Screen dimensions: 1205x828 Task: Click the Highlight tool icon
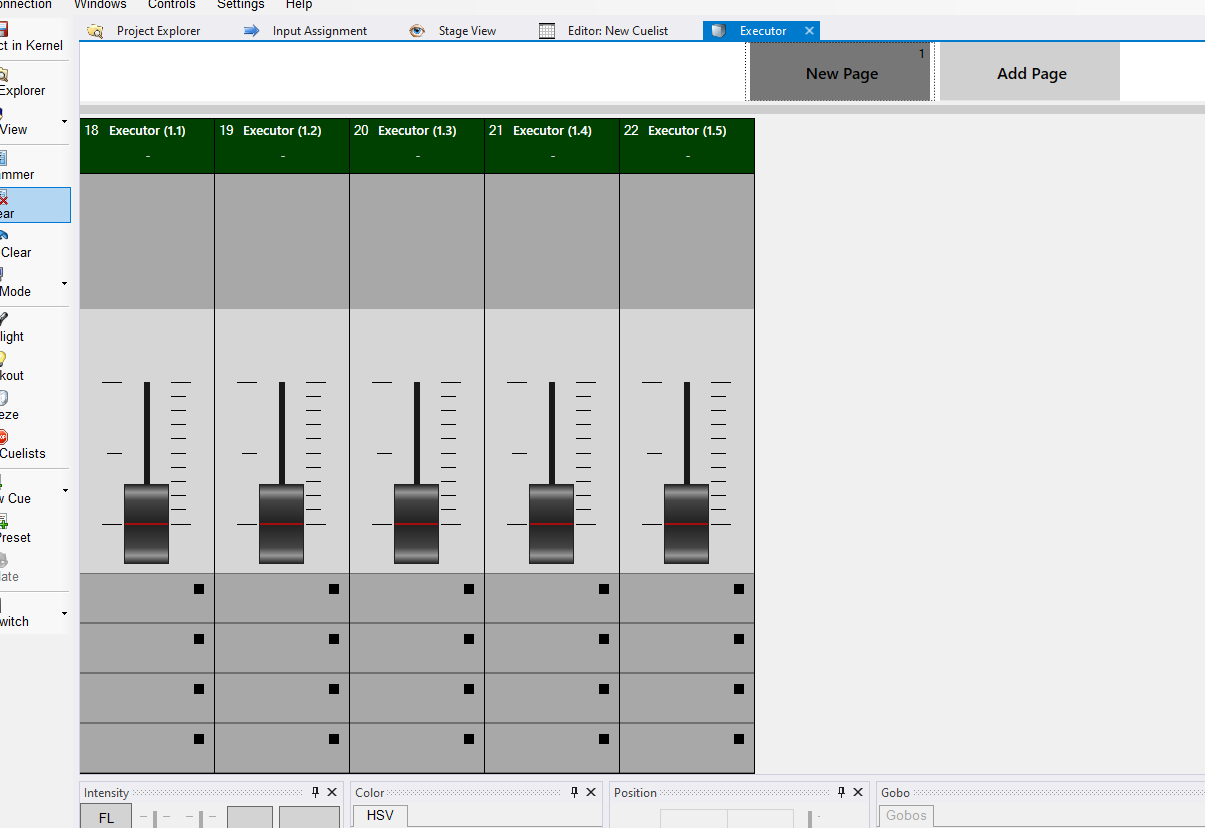coord(4,319)
